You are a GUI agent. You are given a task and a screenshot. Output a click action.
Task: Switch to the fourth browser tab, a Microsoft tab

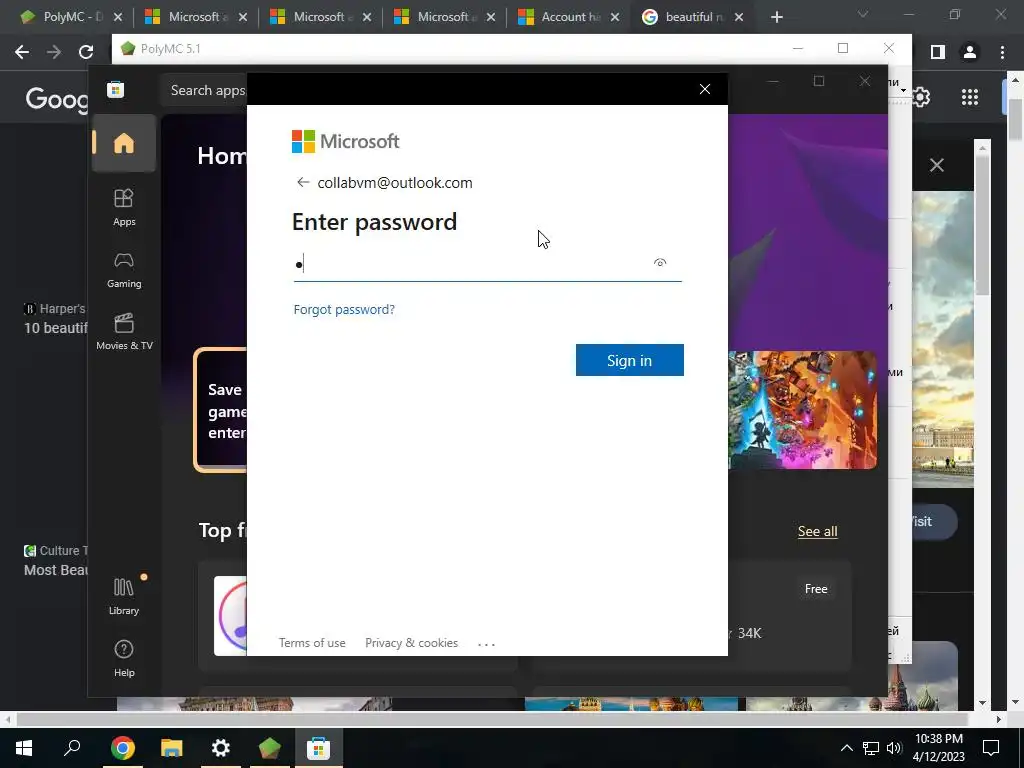click(x=443, y=17)
